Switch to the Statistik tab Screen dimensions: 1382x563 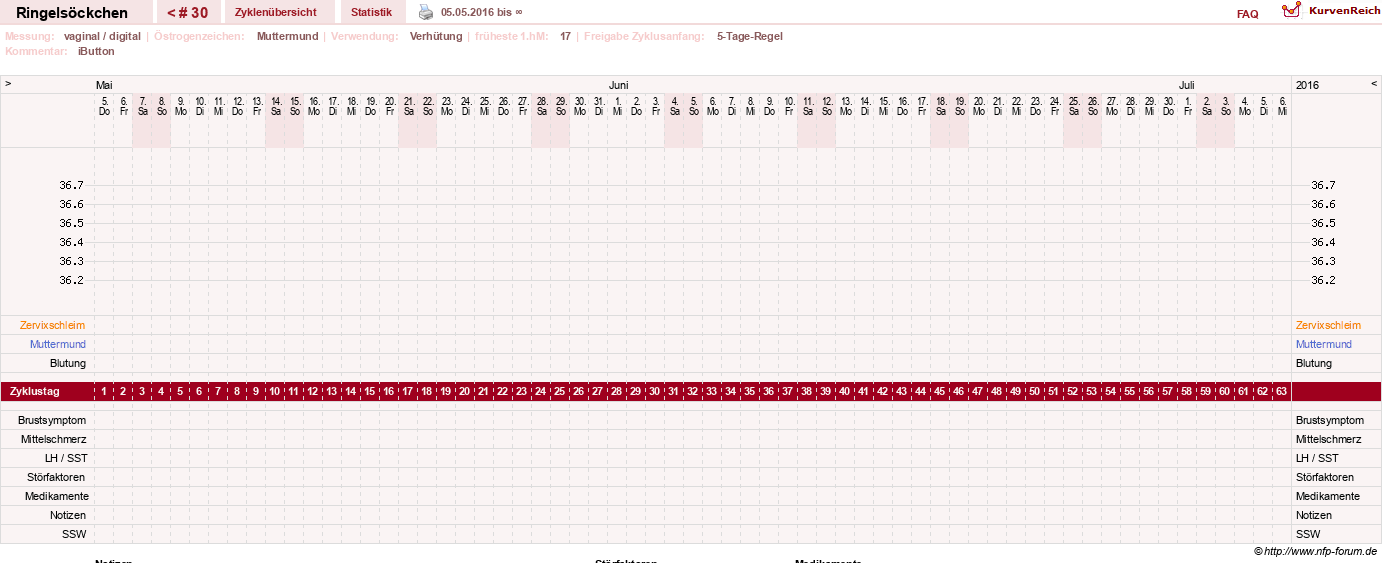(371, 13)
